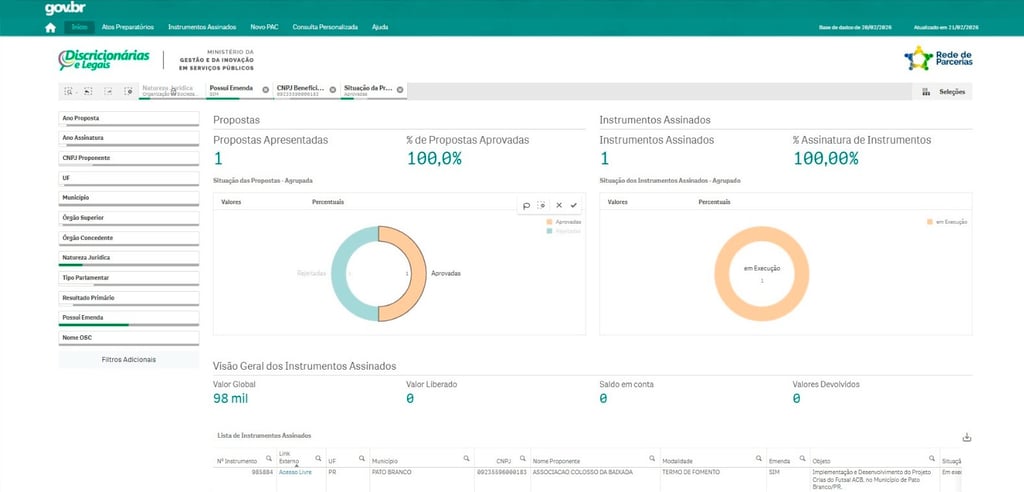This screenshot has height=492, width=1024.
Task: Open the smart search selection tool
Action: tap(68, 91)
